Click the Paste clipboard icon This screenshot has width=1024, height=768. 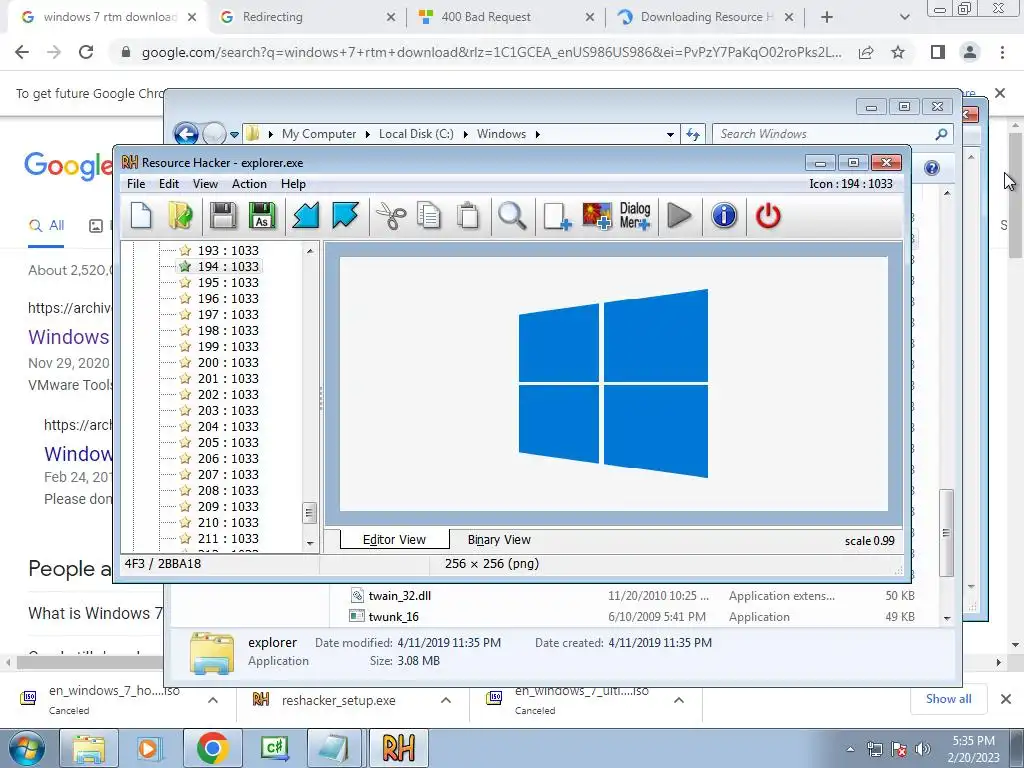point(468,216)
